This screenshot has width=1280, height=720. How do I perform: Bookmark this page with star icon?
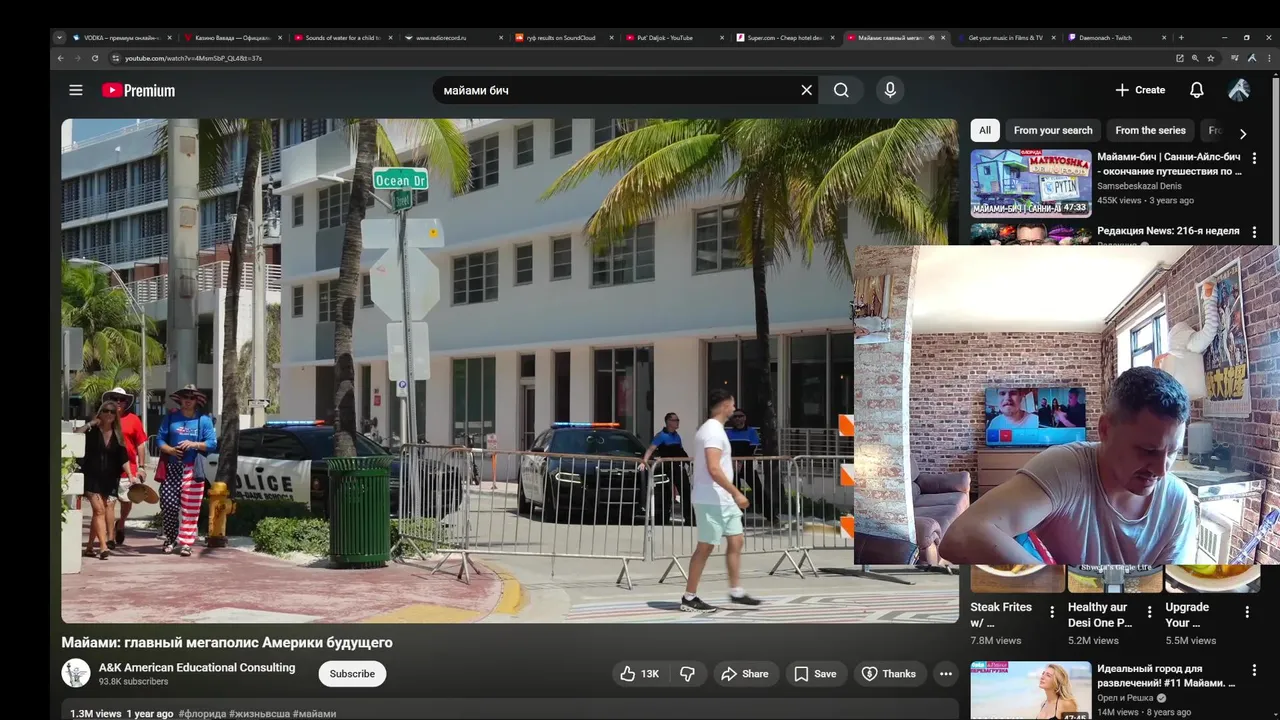pos(1211,58)
